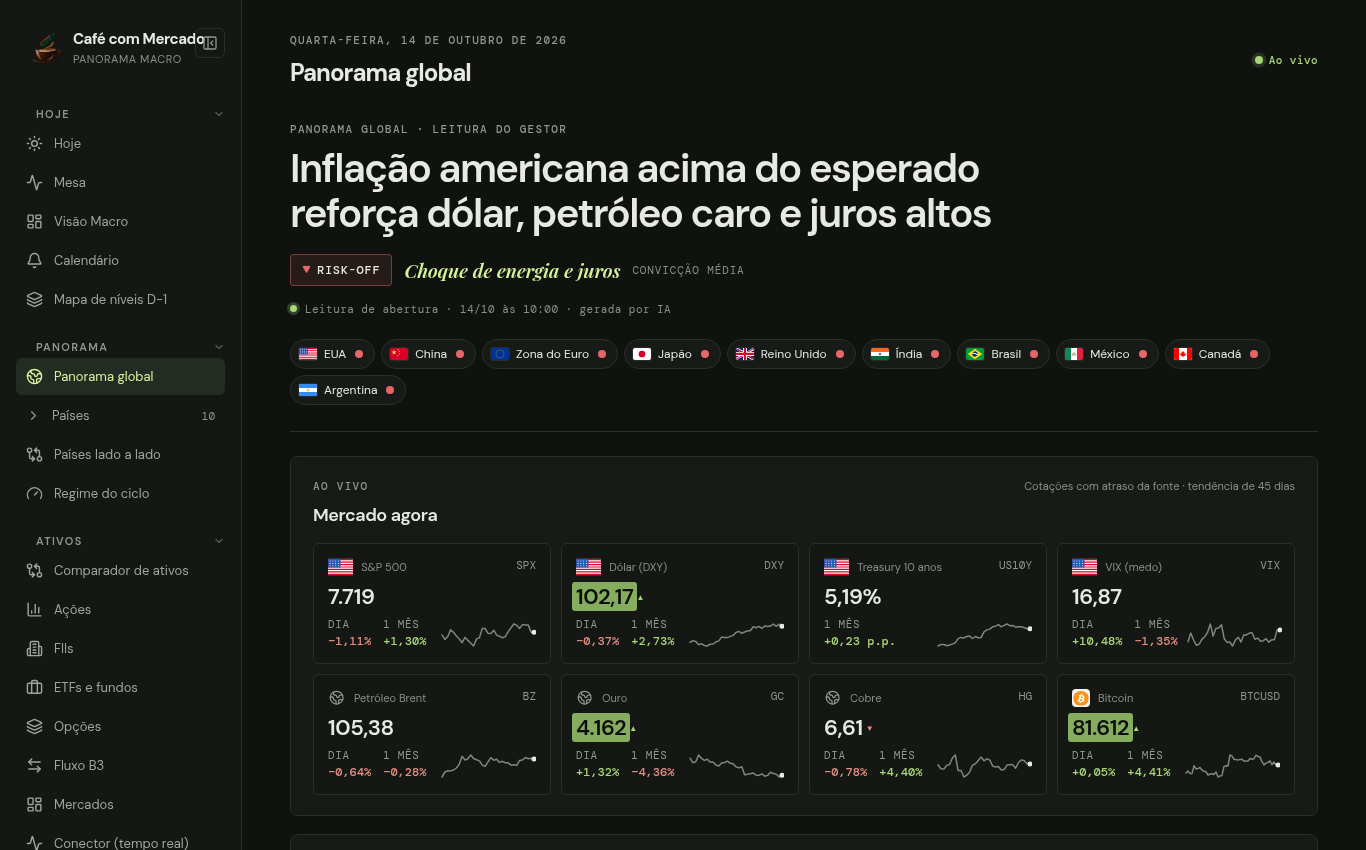The height and width of the screenshot is (850, 1366).
Task: Click the RISK-OFF badge
Action: [341, 270]
